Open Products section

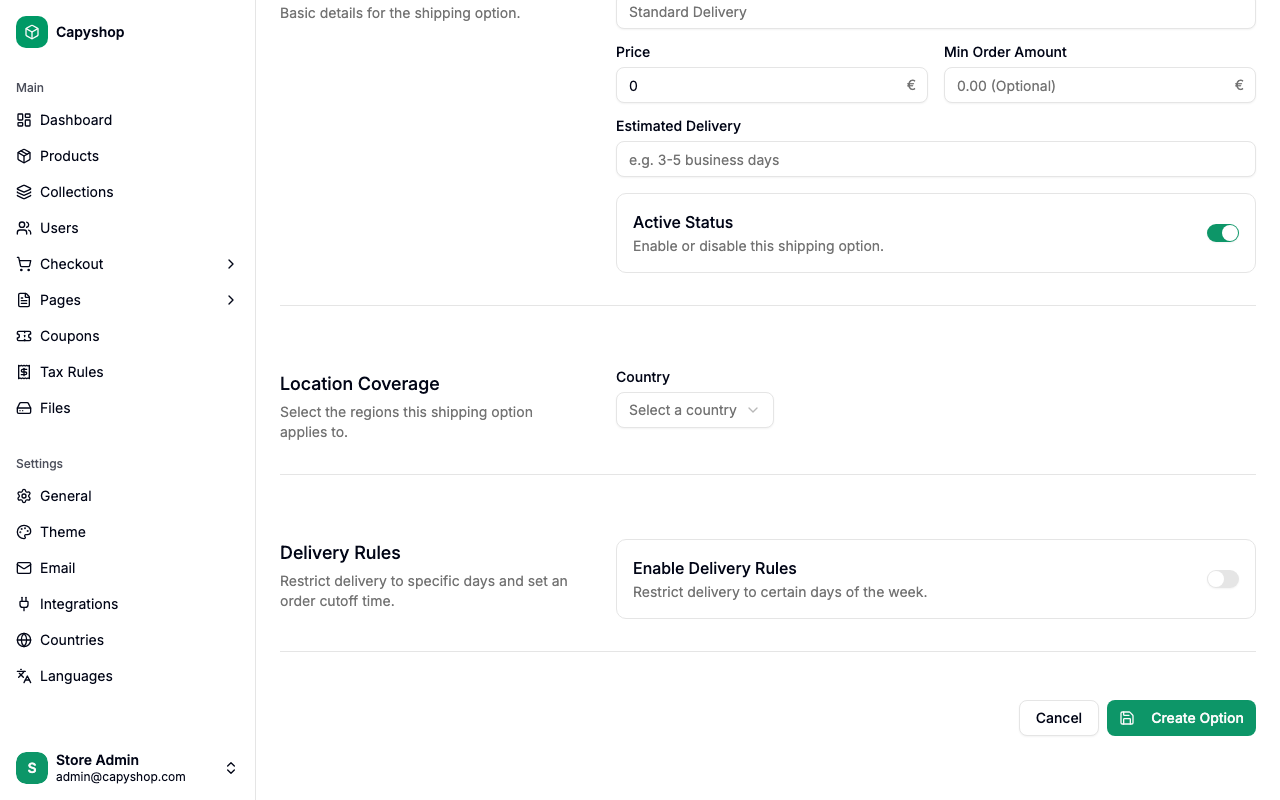pos(128,156)
